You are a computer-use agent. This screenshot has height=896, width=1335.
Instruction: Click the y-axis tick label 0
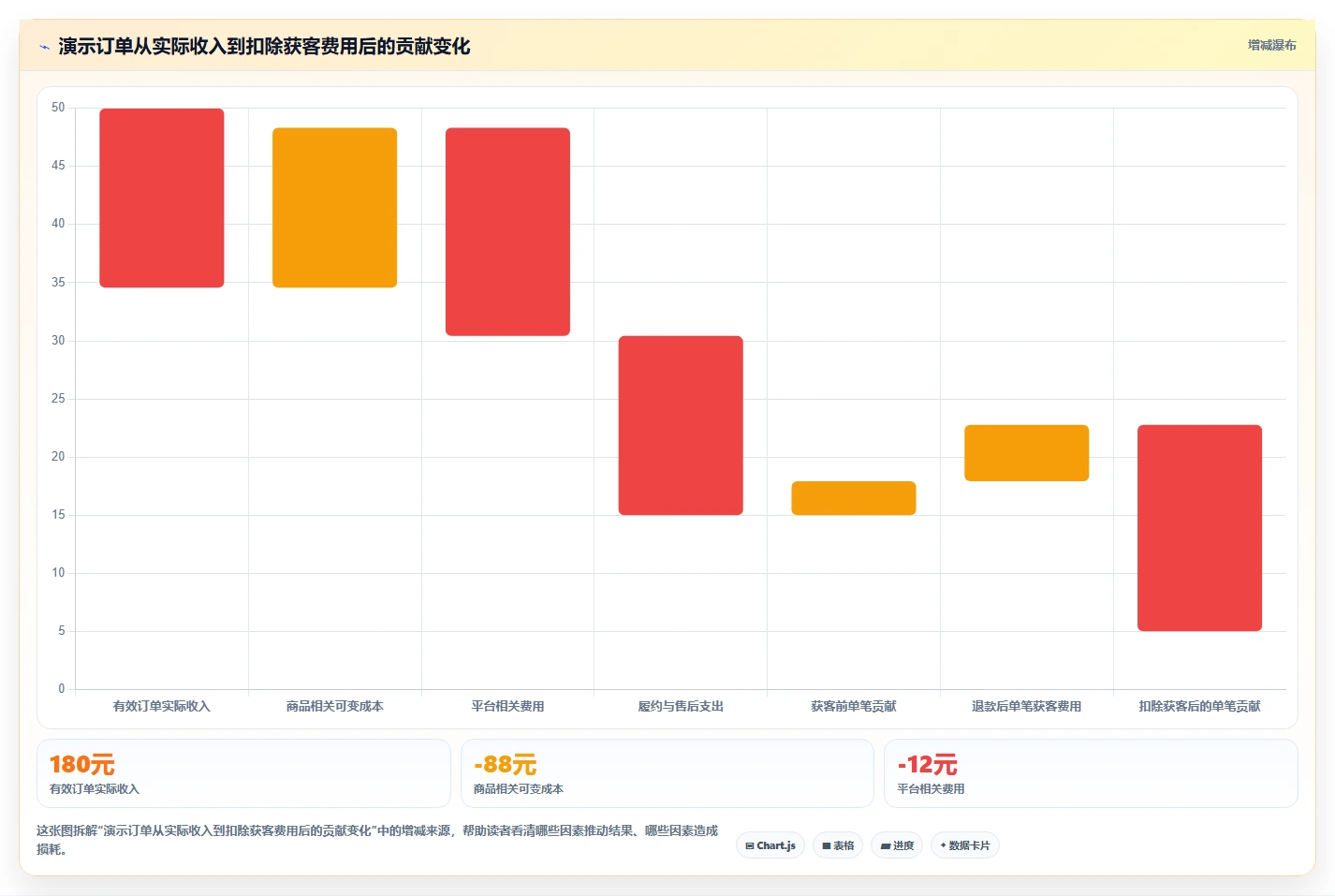62,689
